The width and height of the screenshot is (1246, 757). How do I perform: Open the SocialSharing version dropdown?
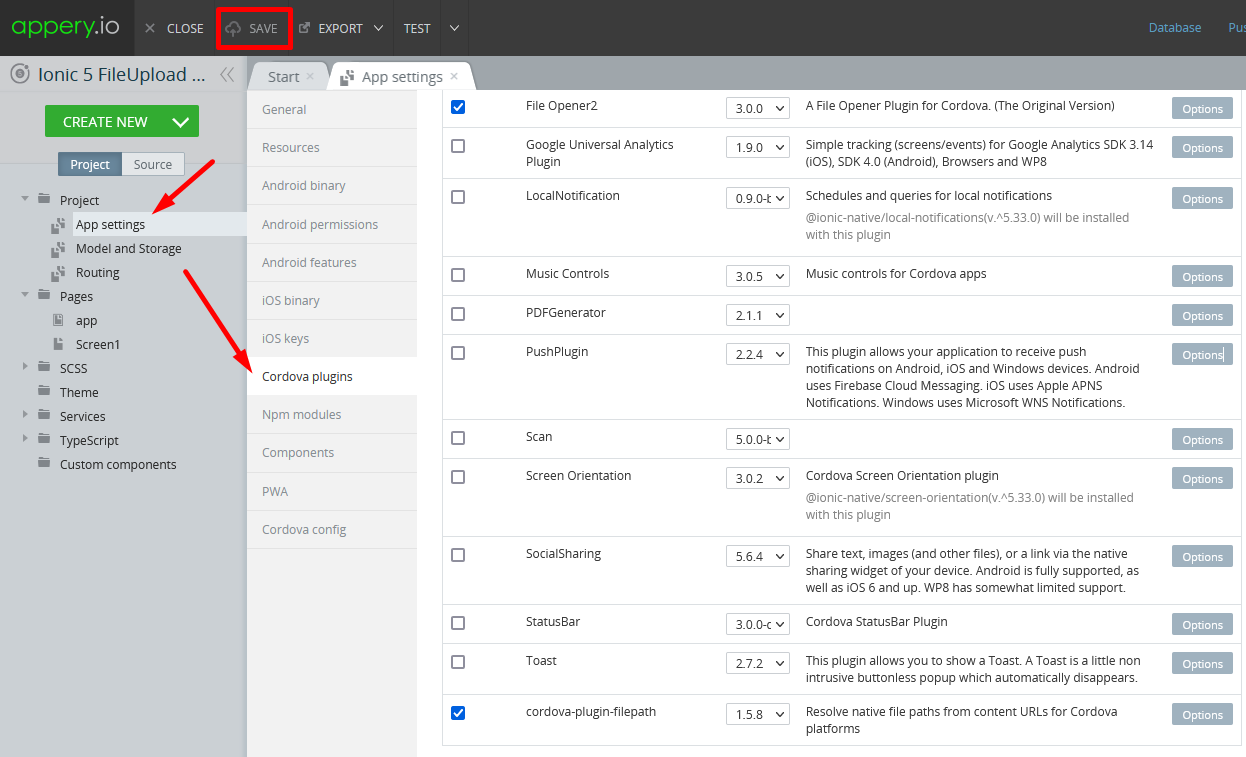tap(757, 556)
